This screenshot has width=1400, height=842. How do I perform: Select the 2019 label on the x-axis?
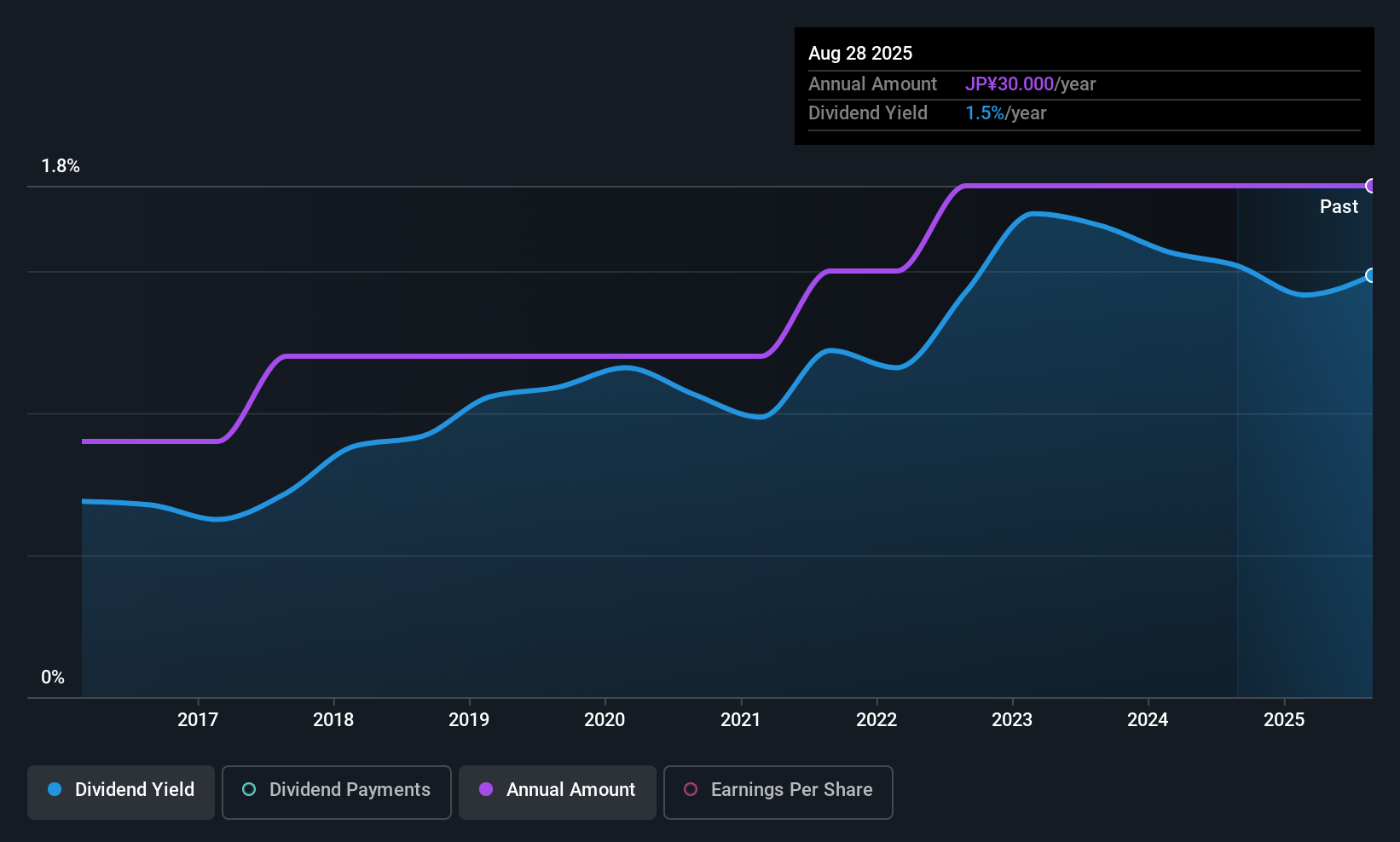click(469, 720)
